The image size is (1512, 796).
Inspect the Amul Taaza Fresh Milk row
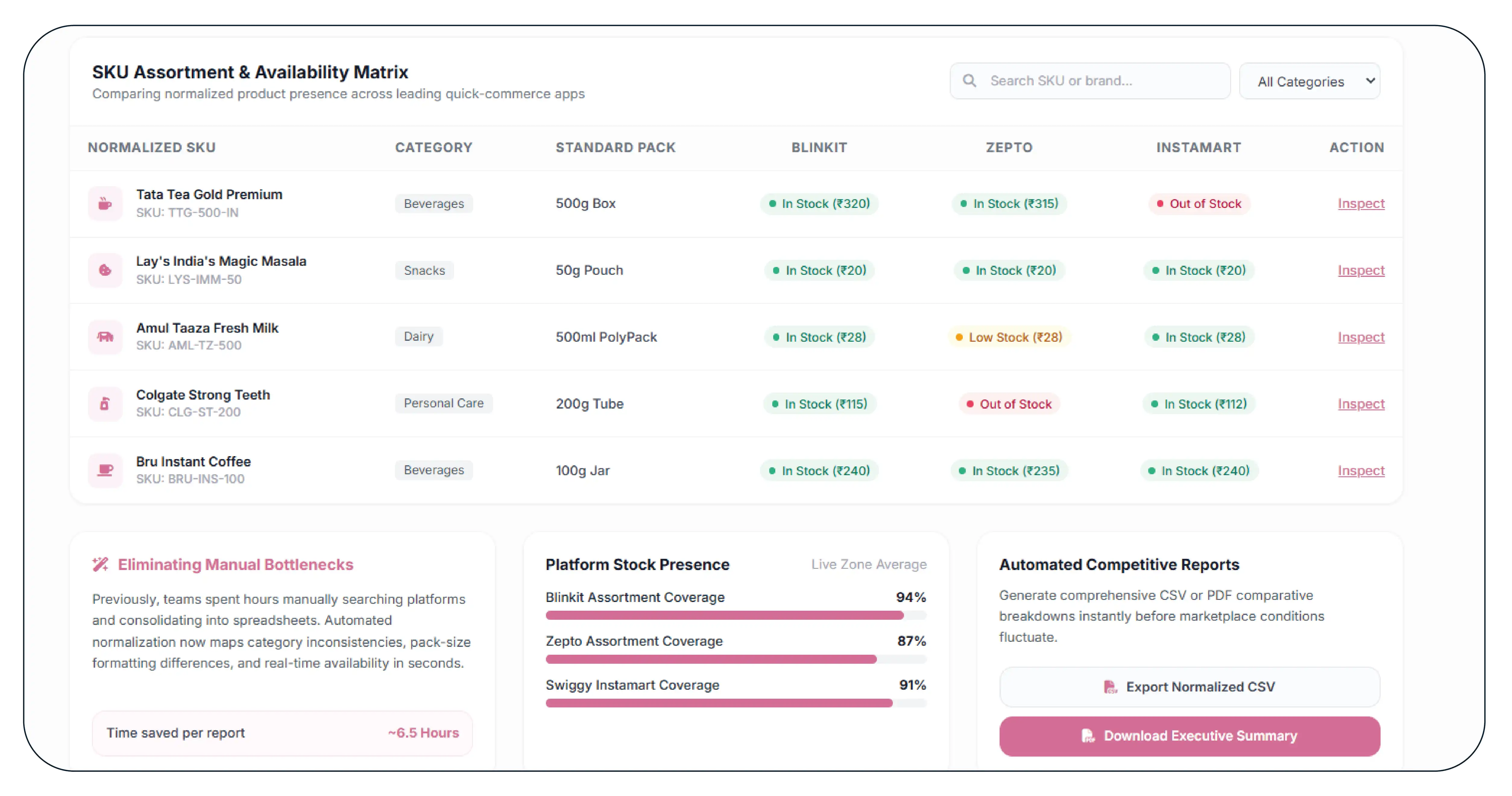coord(1361,337)
